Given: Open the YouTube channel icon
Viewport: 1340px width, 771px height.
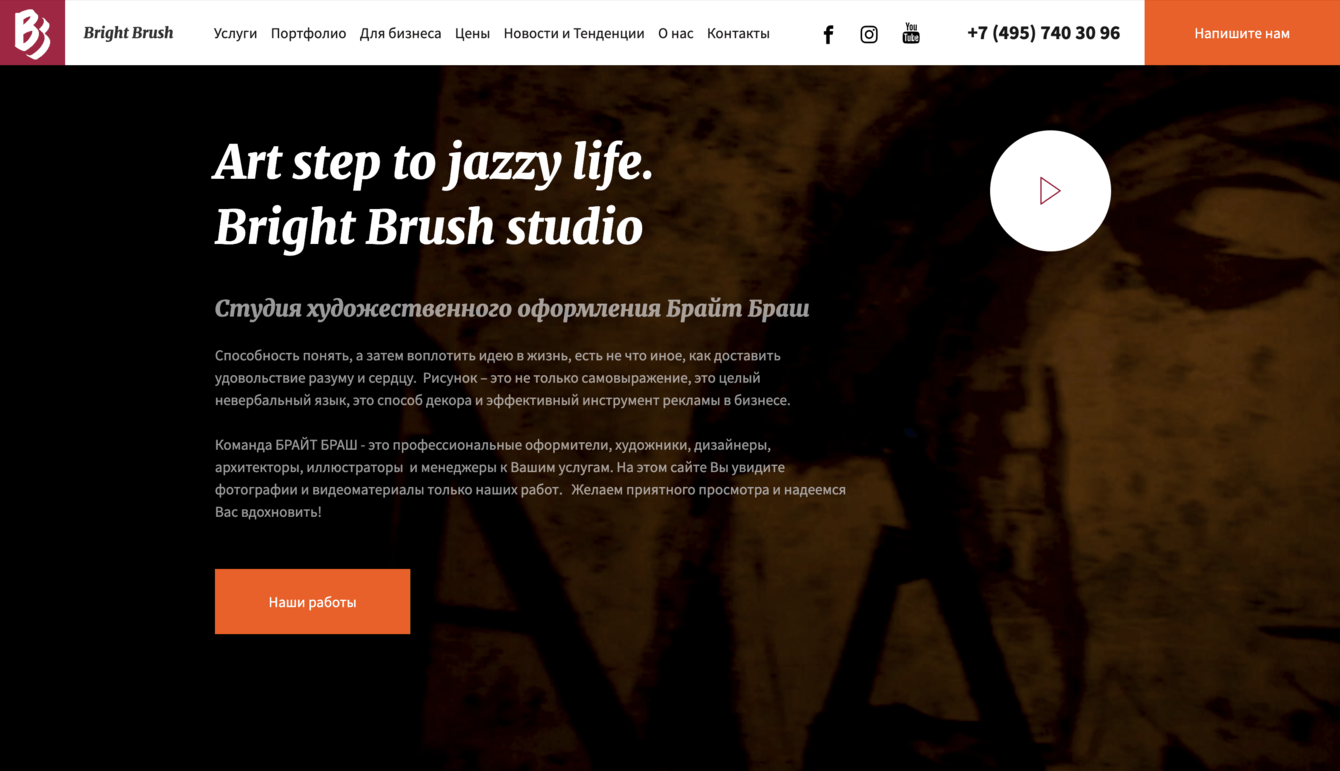Looking at the screenshot, I should (911, 33).
